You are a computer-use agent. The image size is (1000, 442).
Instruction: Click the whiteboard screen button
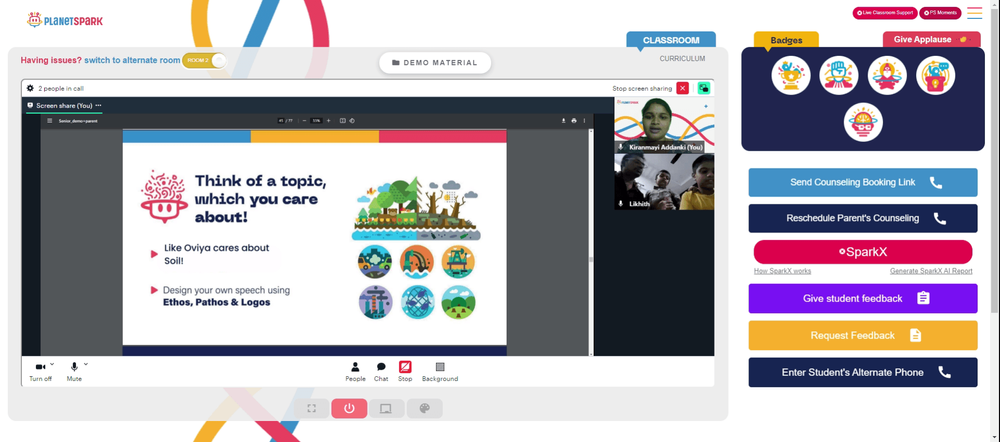(x=386, y=408)
